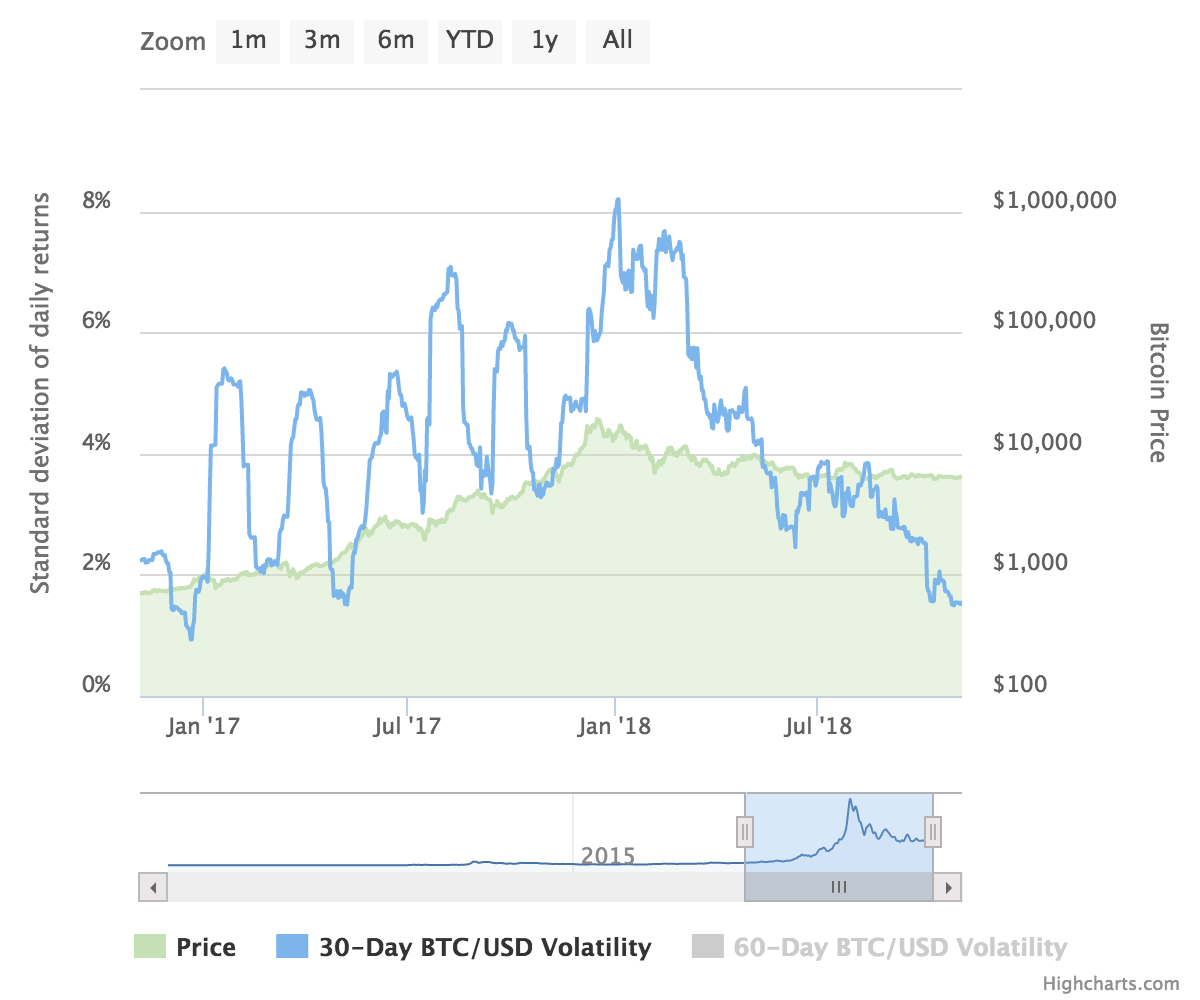Screen dimensions: 1200x1000
Task: Choose the YTD zoom range
Action: click(x=470, y=41)
